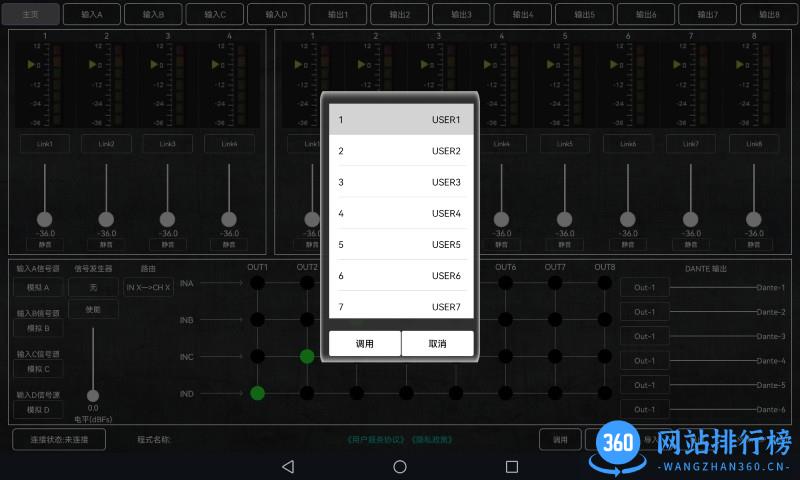
Task: Toggle matrix node INC to OUT6
Action: pos(506,356)
